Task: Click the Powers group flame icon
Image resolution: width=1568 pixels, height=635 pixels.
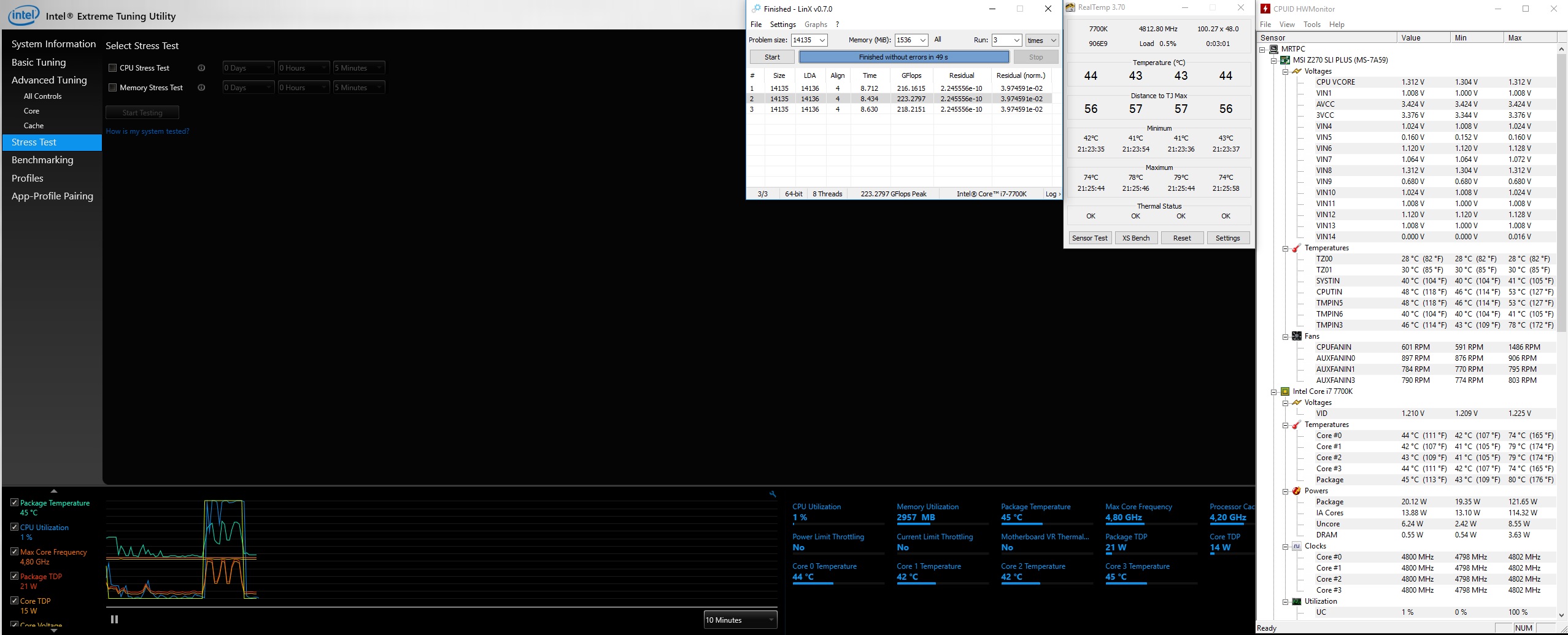Action: 1296,491
